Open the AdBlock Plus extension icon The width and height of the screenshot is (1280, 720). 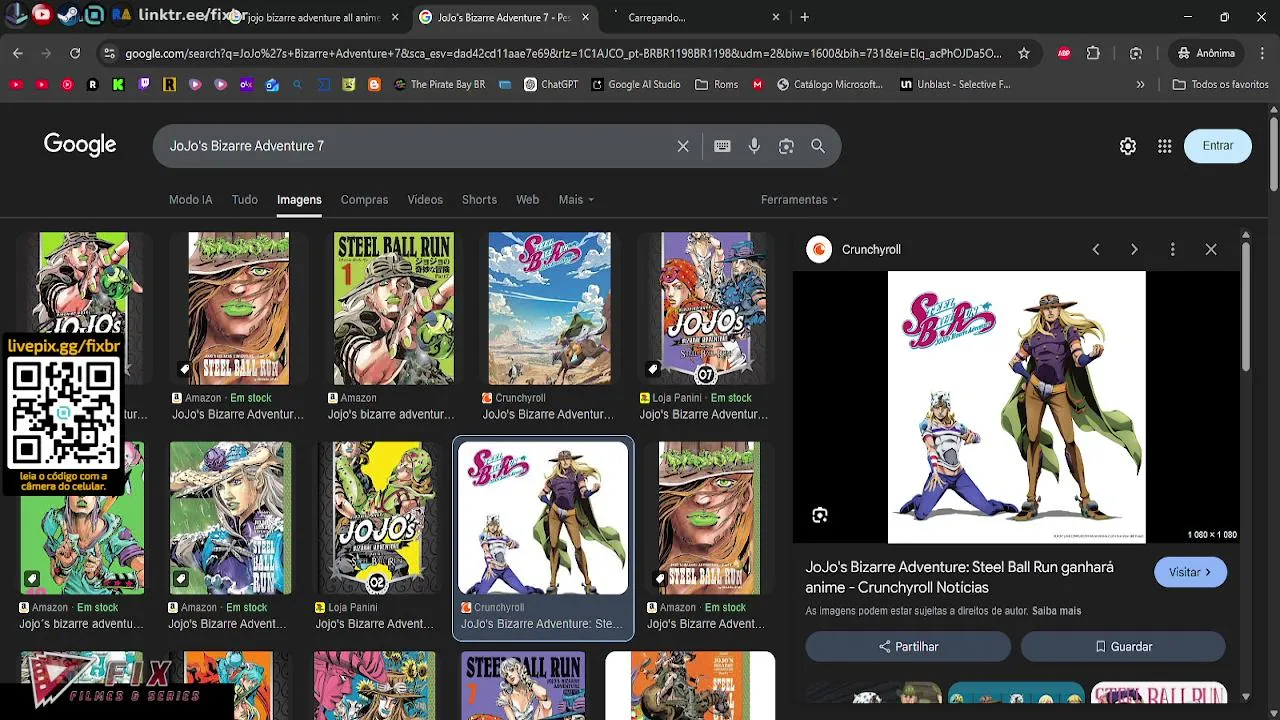(x=1064, y=53)
